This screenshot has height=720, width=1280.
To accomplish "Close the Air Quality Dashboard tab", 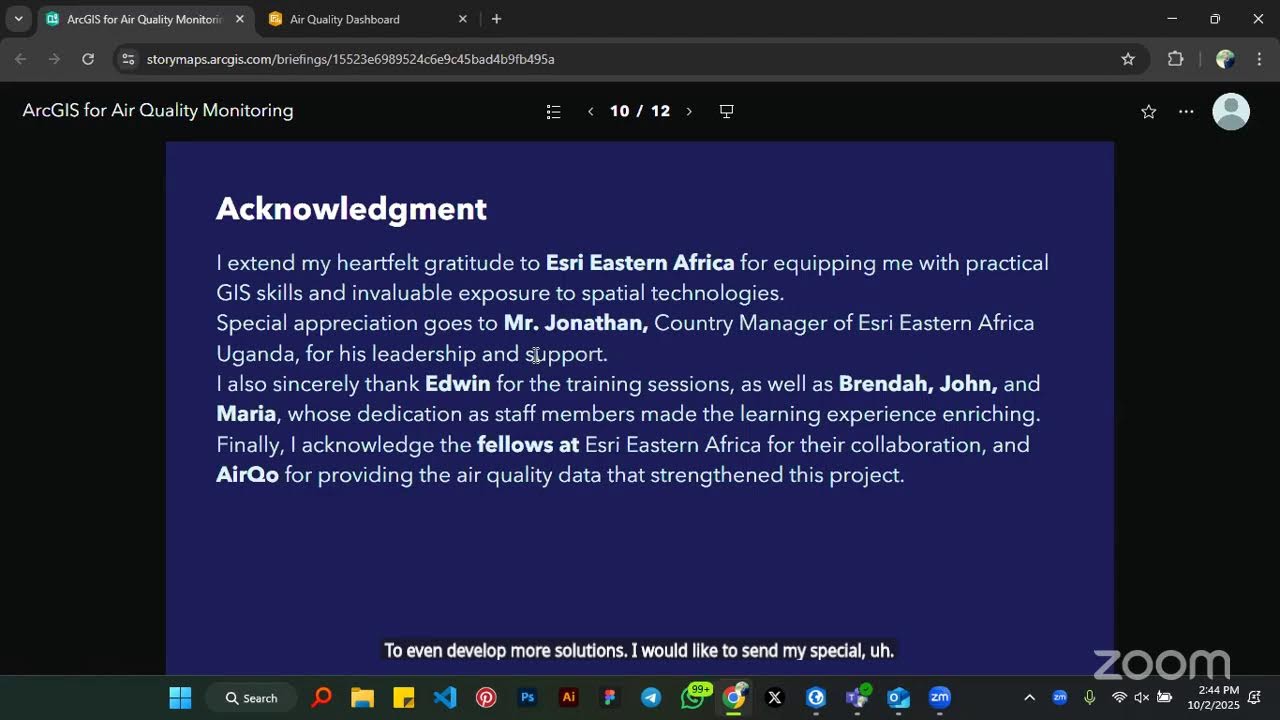I will (x=462, y=19).
